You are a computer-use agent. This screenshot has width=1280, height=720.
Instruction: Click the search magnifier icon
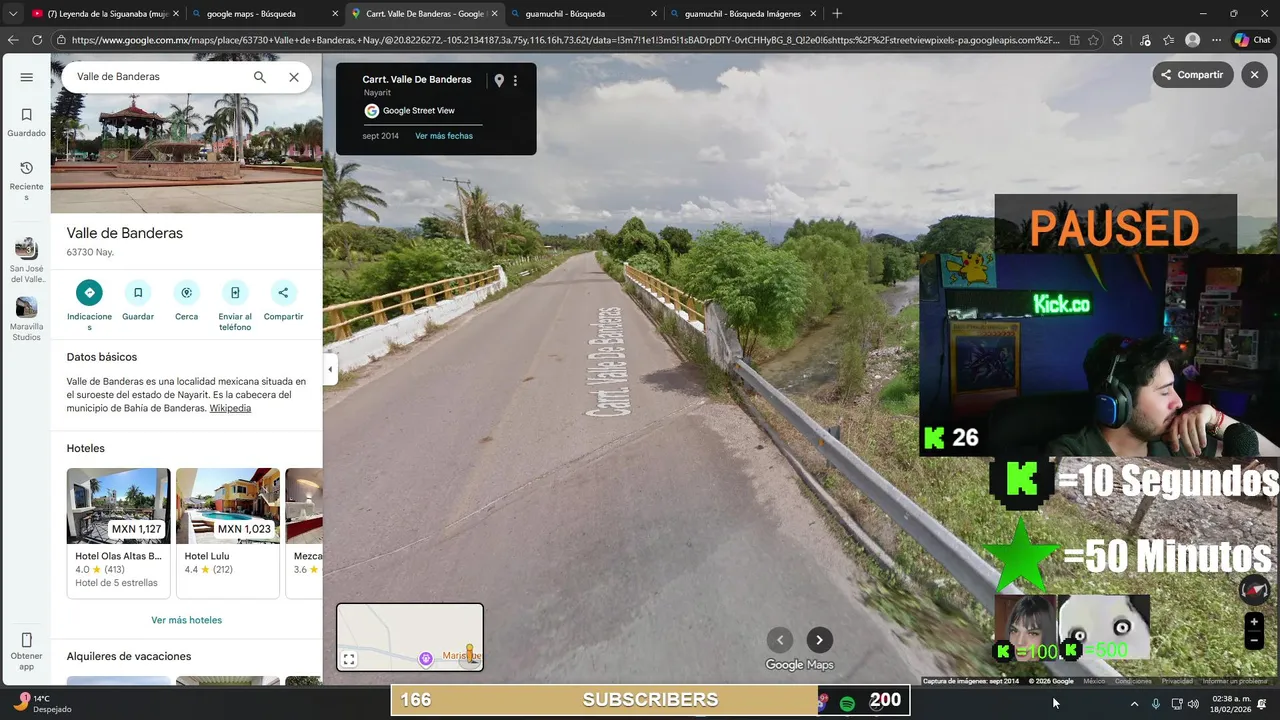(260, 77)
